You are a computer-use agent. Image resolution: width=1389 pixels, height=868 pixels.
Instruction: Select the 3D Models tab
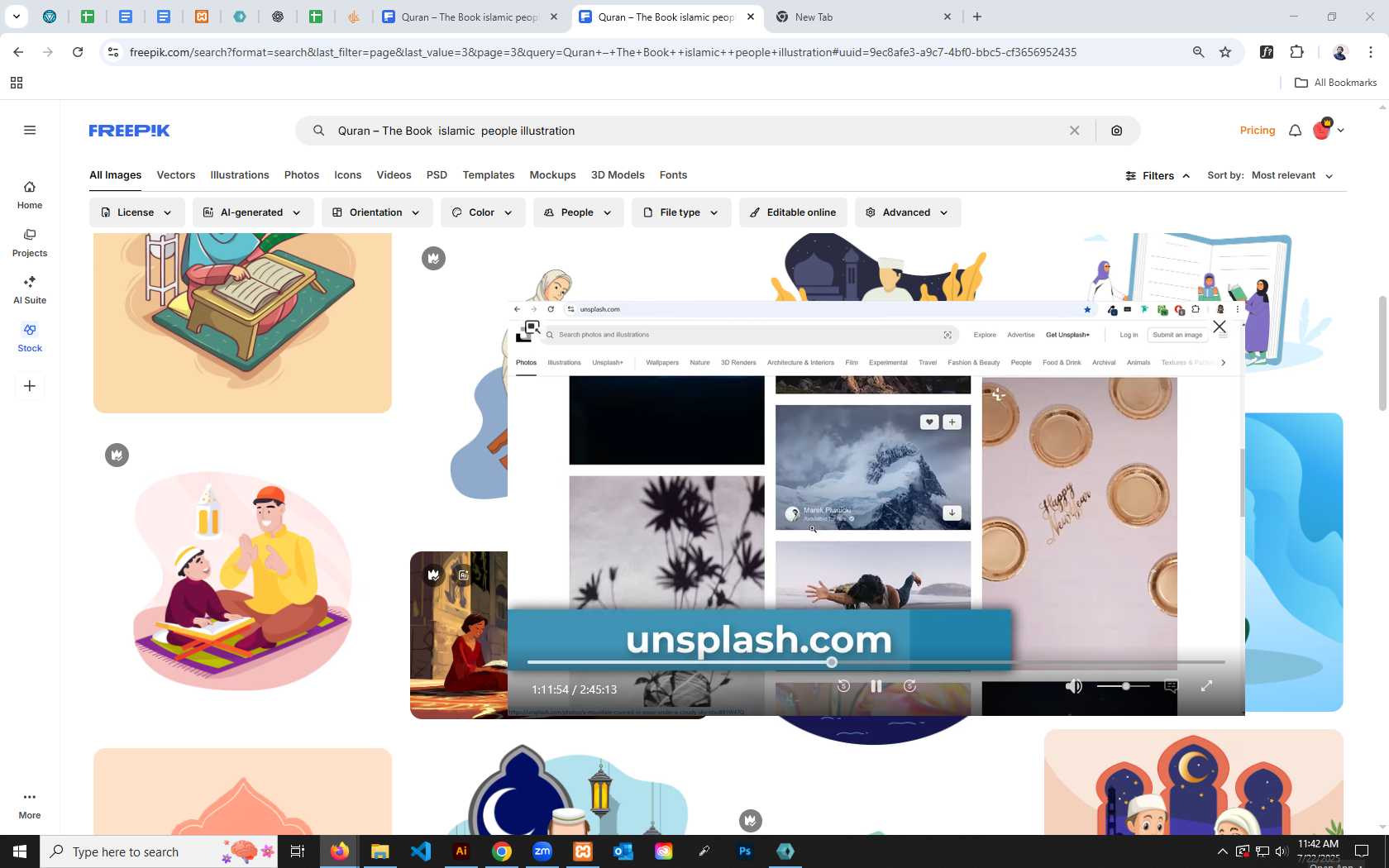pyautogui.click(x=618, y=175)
